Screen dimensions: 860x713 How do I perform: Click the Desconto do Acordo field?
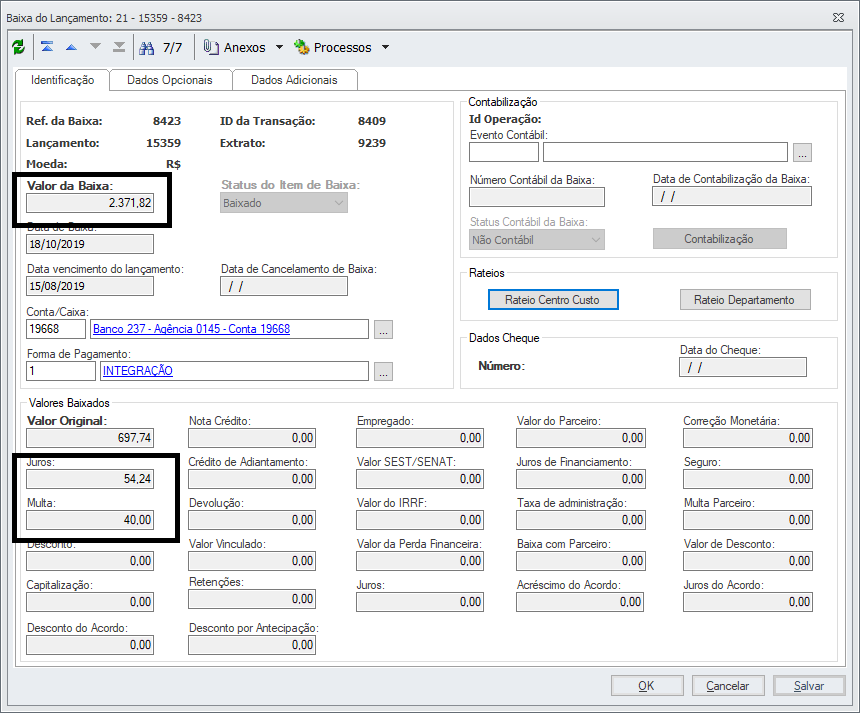90,645
